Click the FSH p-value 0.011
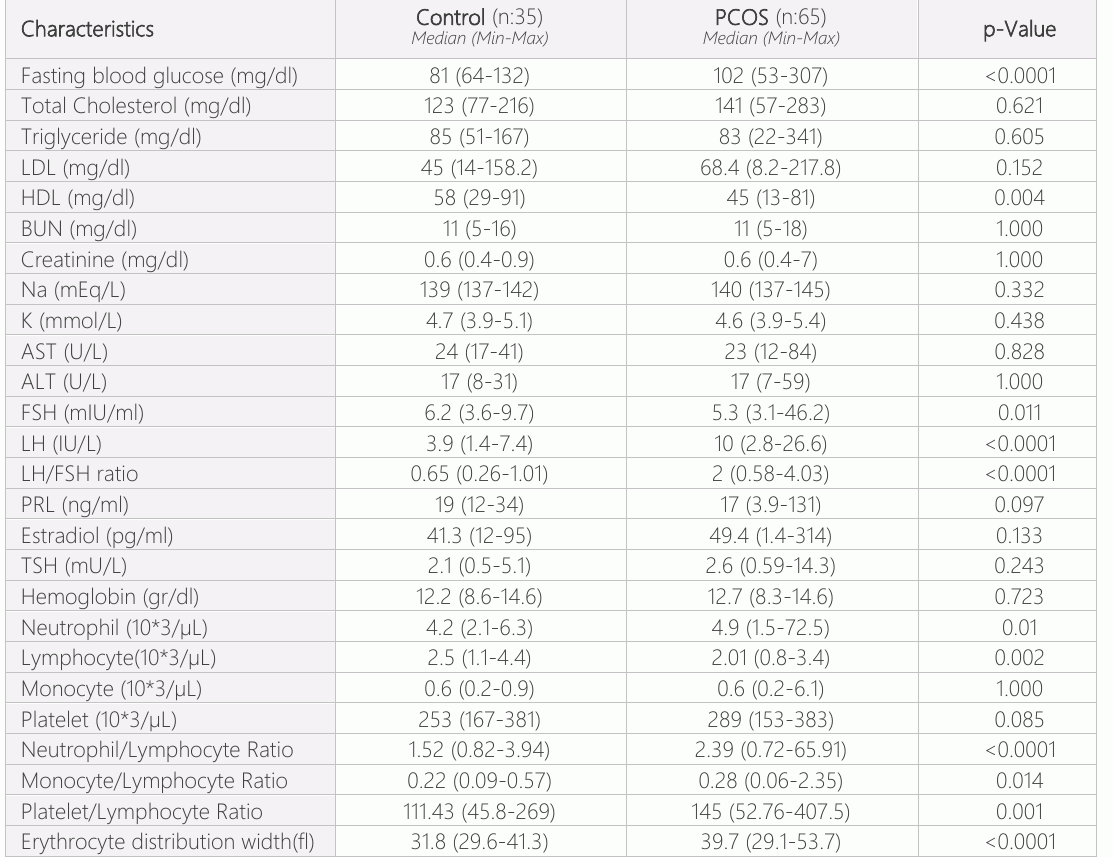 1019,413
